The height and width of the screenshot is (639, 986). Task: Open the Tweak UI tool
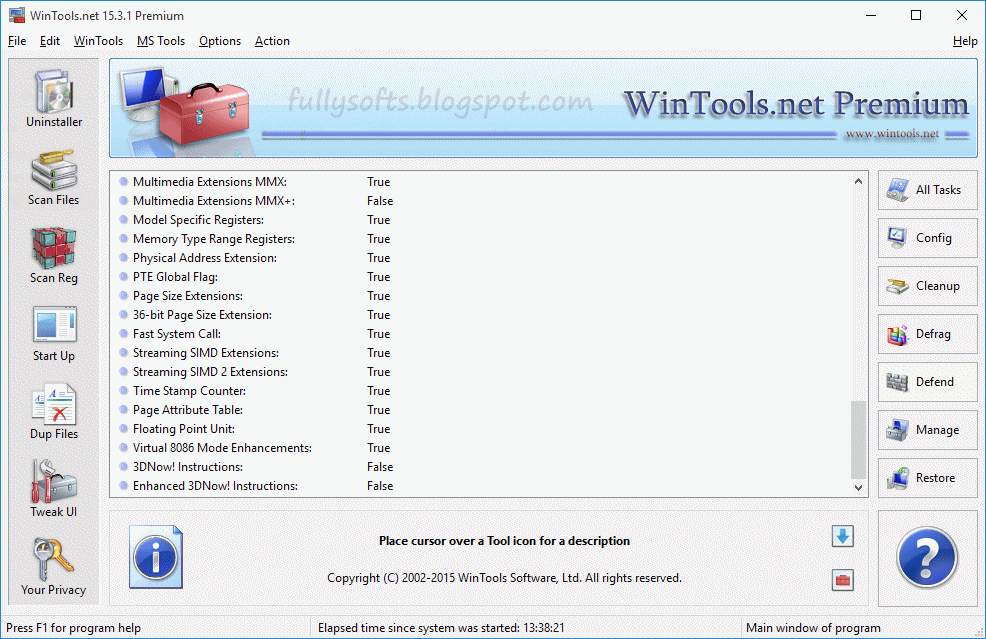click(53, 489)
